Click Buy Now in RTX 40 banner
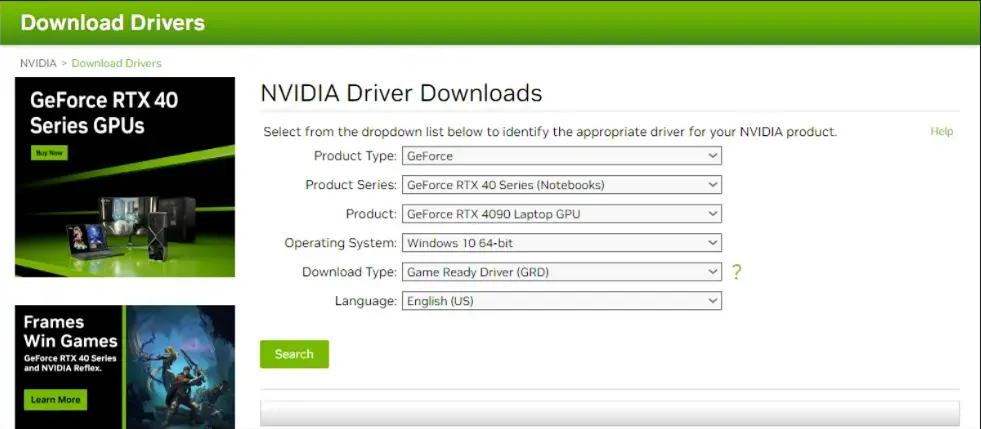 pyautogui.click(x=49, y=153)
